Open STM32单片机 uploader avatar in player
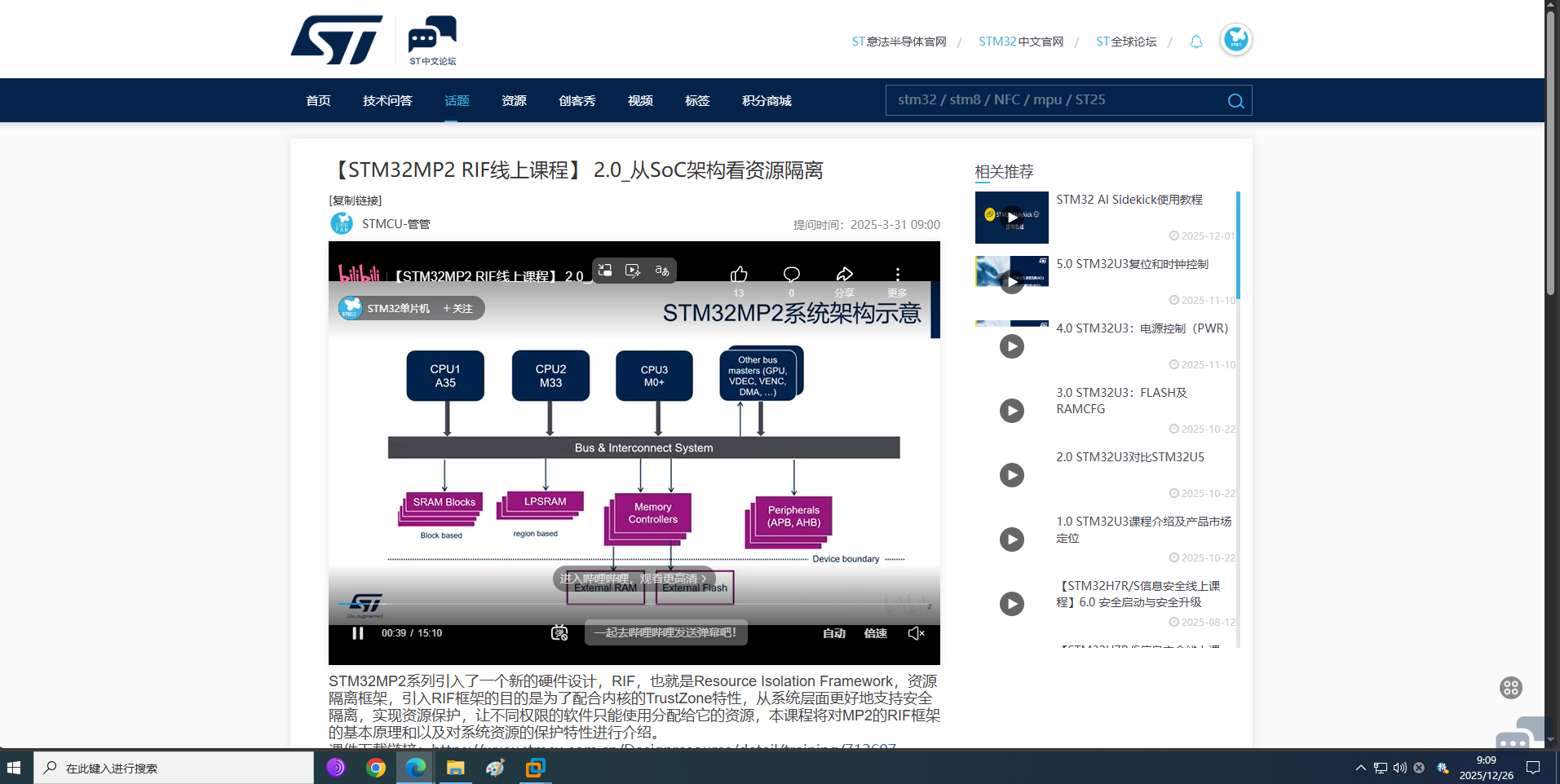1560x784 pixels. click(351, 308)
